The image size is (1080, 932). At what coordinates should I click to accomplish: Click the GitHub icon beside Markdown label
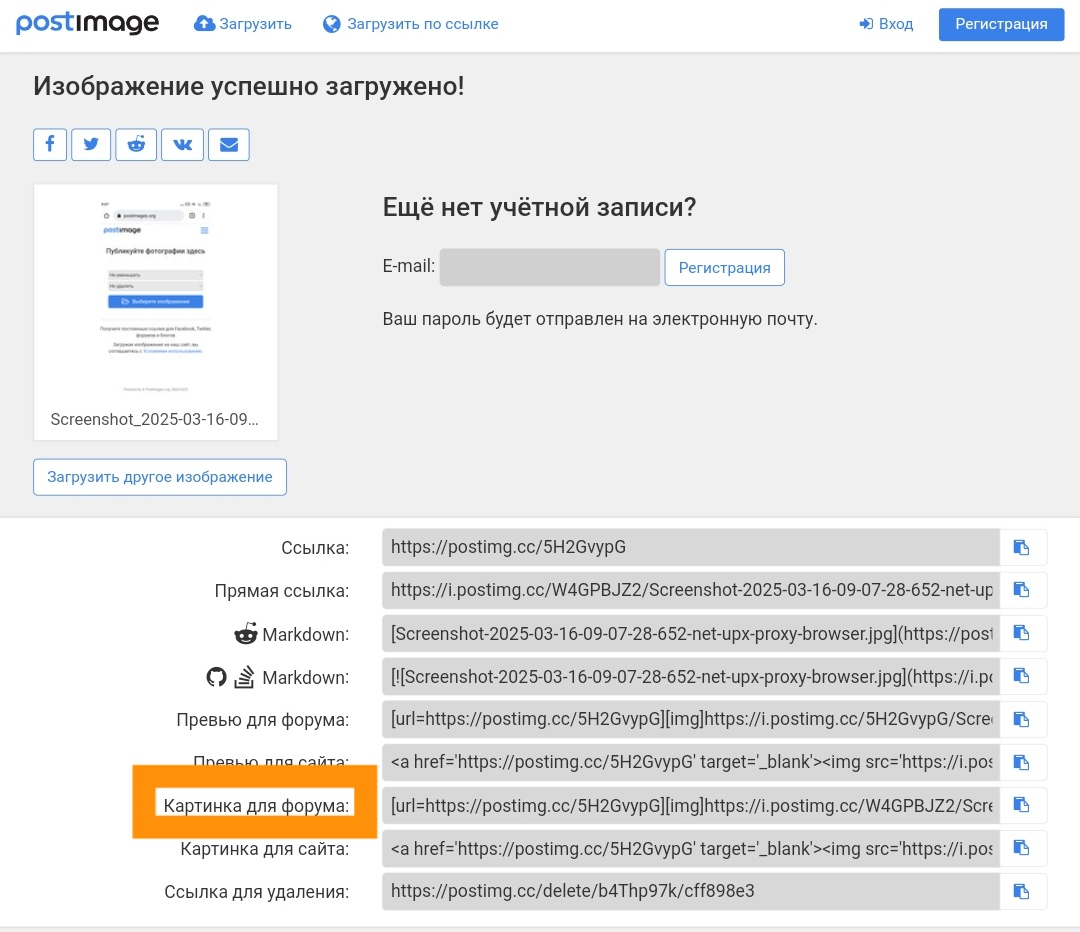pos(216,677)
